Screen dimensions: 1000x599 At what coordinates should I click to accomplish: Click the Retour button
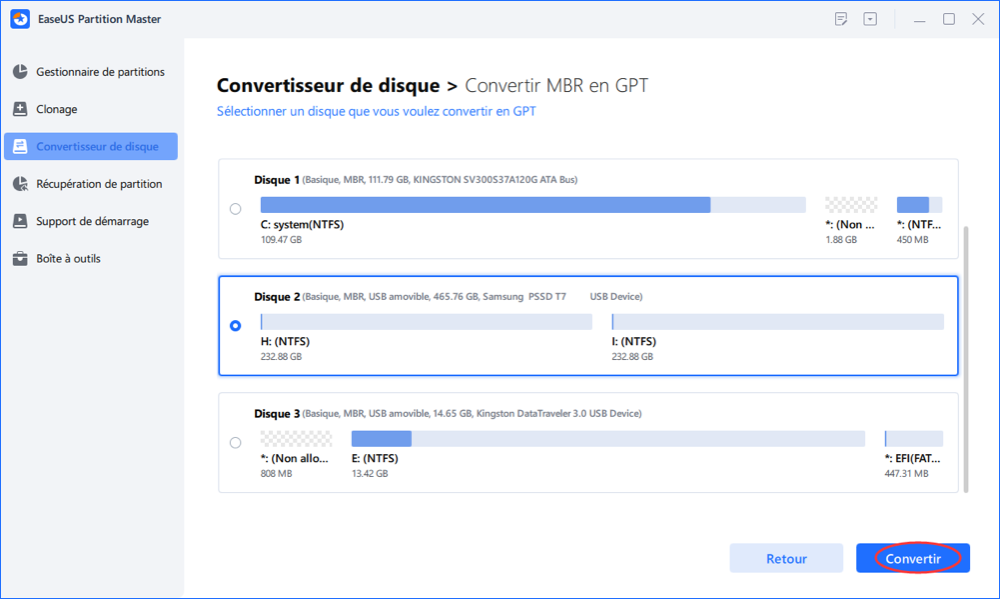tap(786, 559)
